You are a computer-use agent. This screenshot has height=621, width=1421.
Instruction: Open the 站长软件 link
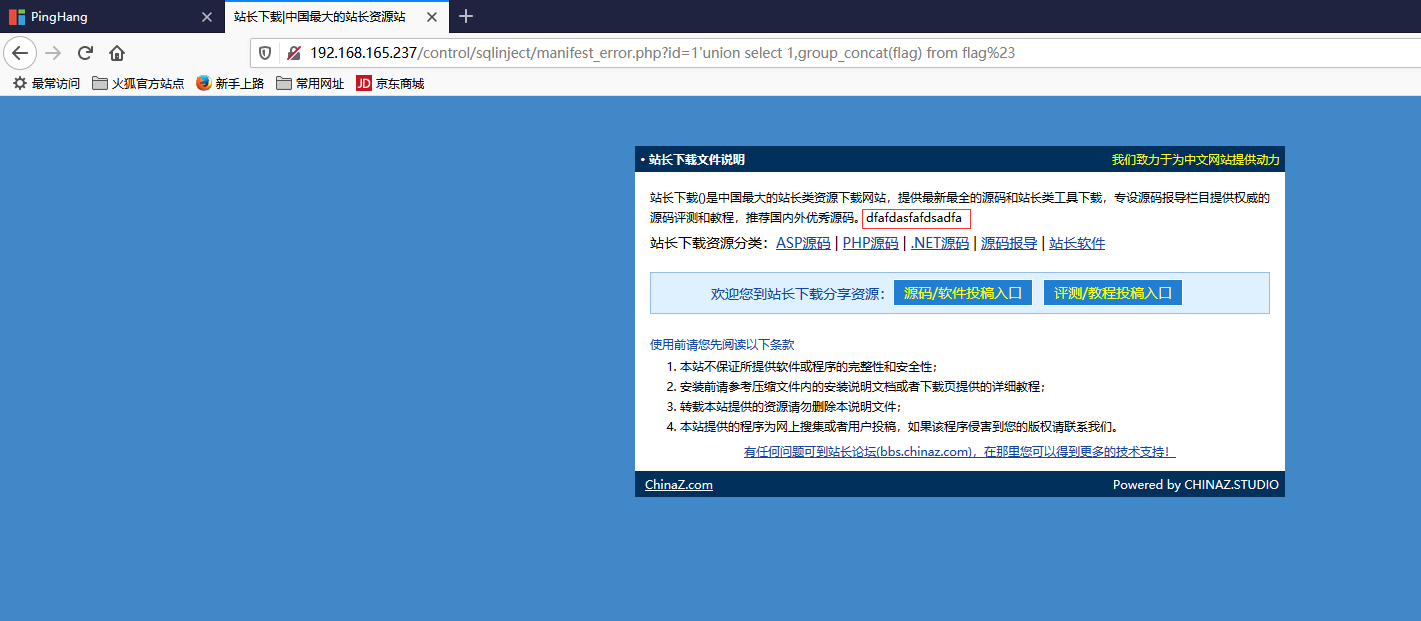[x=1077, y=243]
